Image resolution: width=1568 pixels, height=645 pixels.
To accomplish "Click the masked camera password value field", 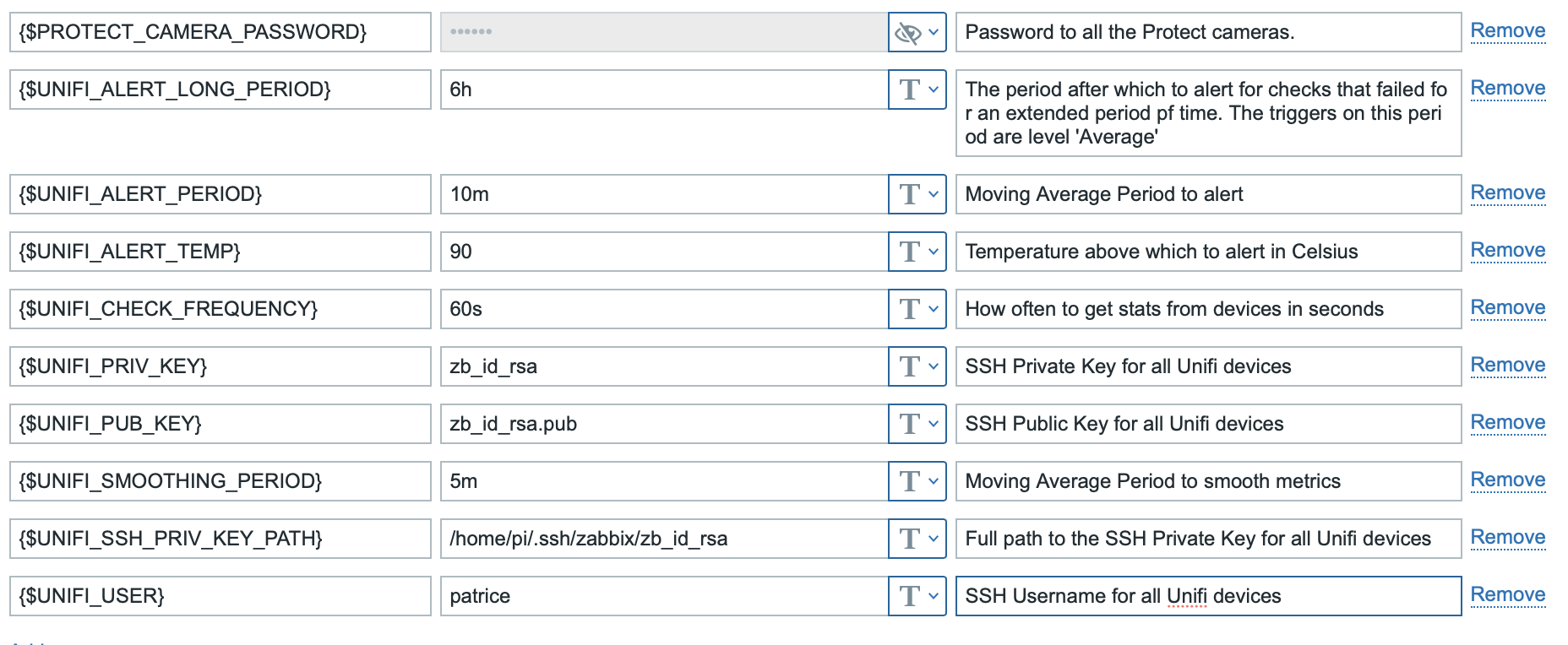I will [x=664, y=32].
